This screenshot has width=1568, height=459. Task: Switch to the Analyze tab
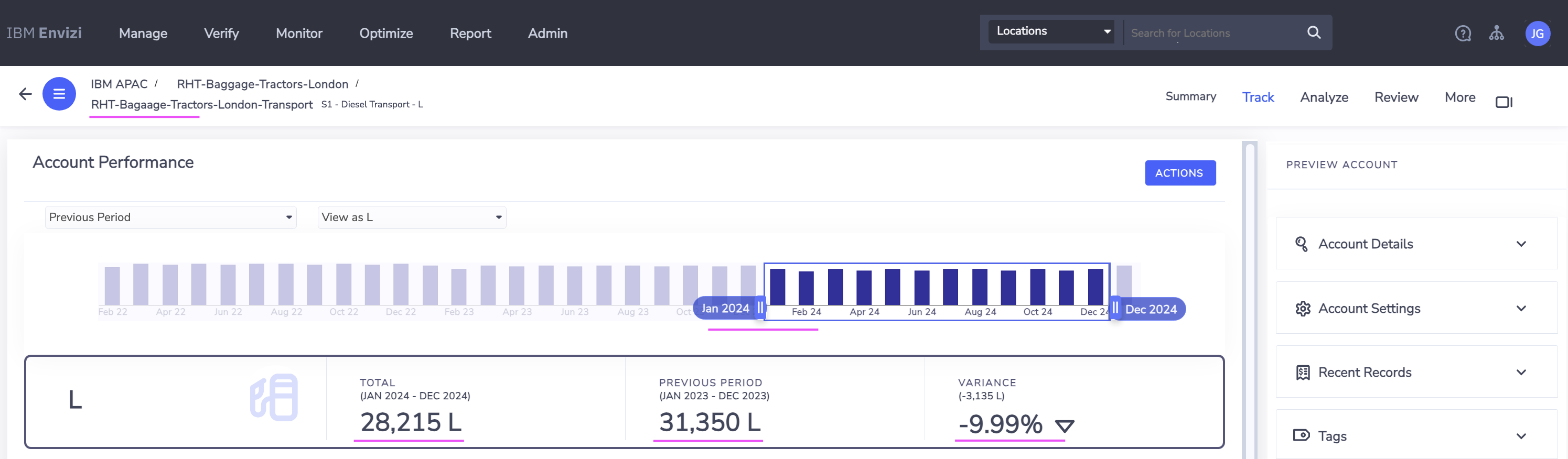(1323, 97)
